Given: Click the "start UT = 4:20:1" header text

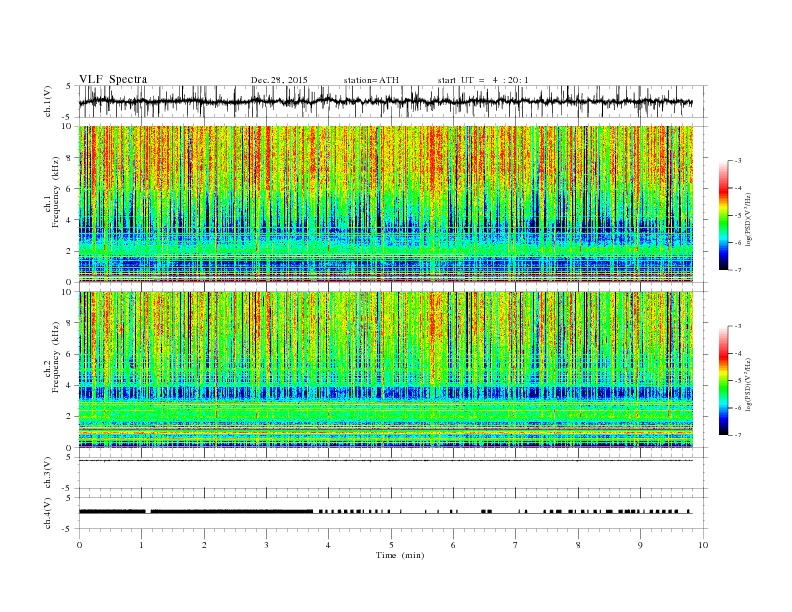Looking at the screenshot, I should [x=483, y=80].
